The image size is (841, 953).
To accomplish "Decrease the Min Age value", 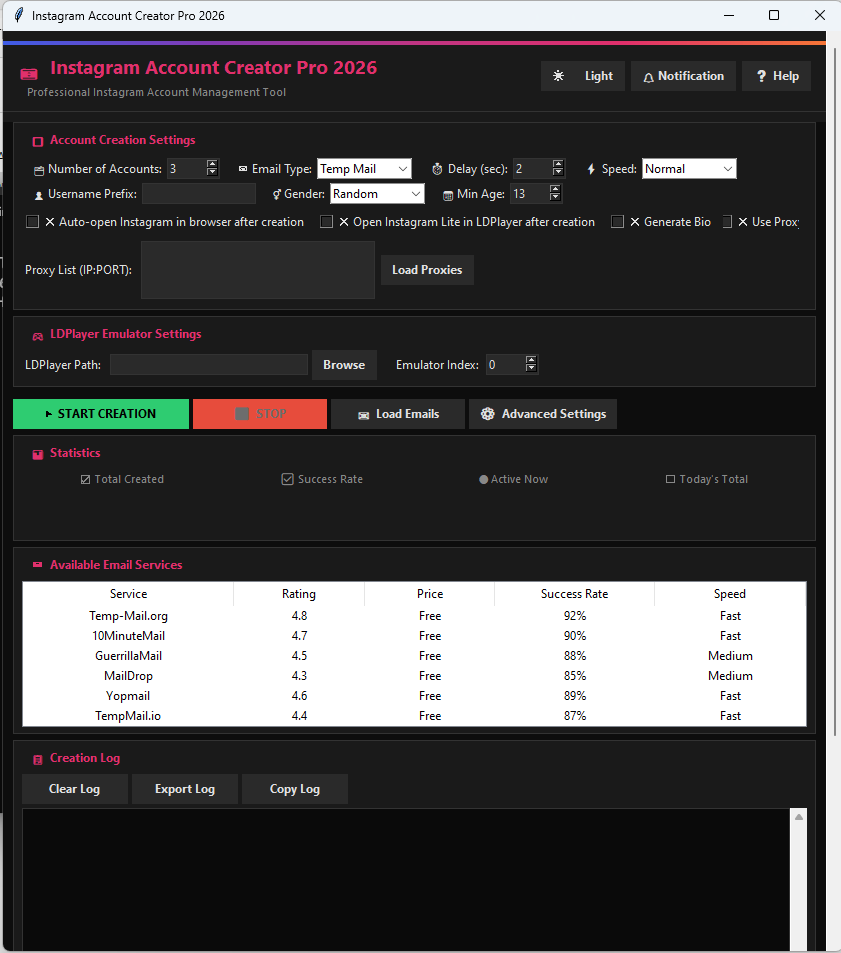I will 555,198.
